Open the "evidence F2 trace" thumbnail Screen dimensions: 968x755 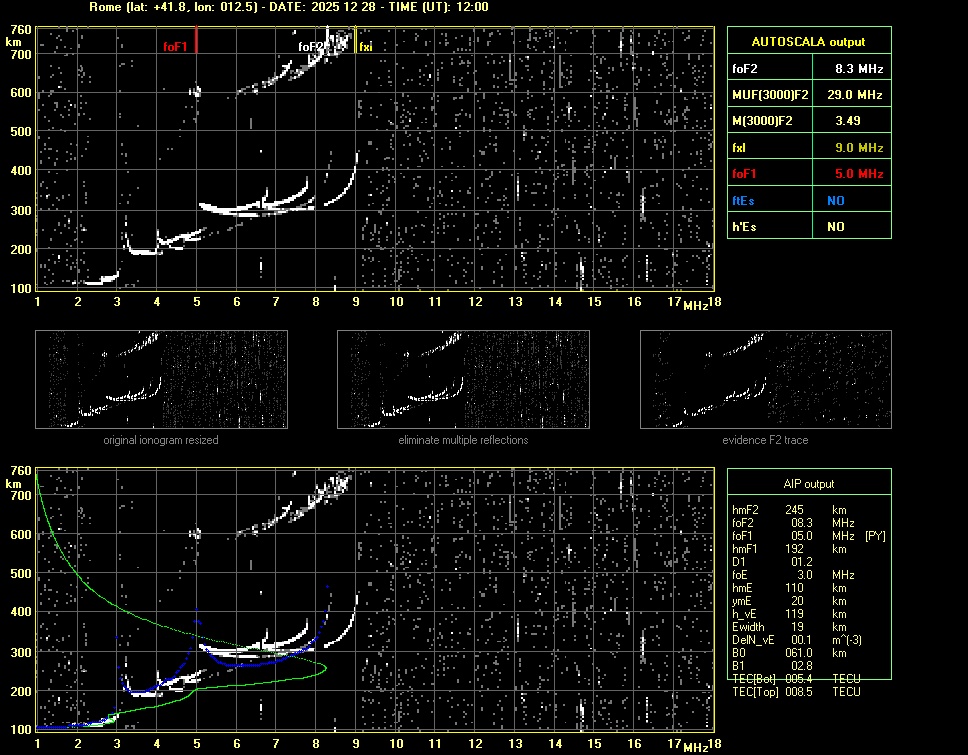[x=765, y=378]
